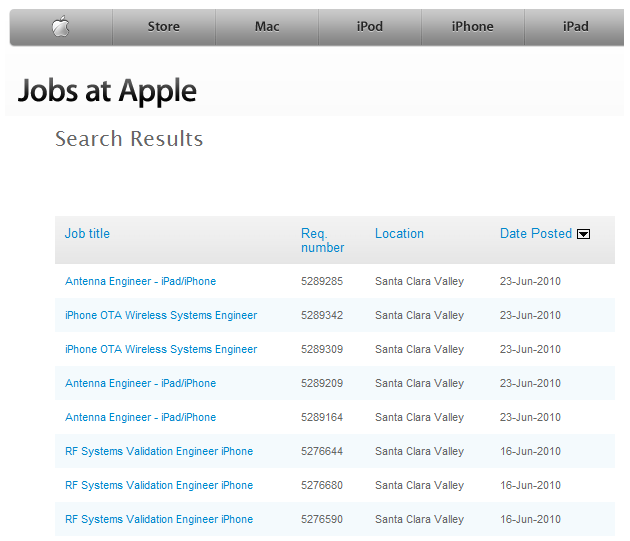Click req number 5289342 cell
This screenshot has height=541, width=630.
[322, 315]
